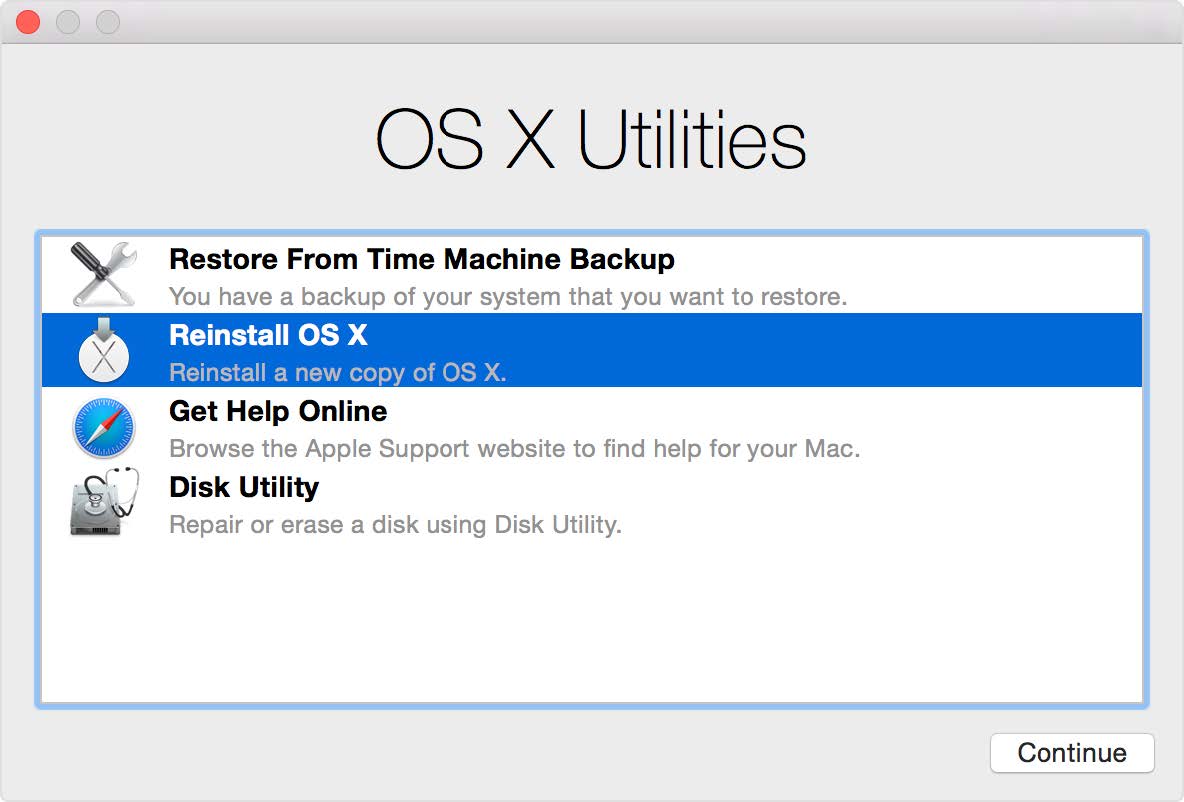The width and height of the screenshot is (1184, 802).
Task: Click the green zoom window control
Action: [x=104, y=21]
